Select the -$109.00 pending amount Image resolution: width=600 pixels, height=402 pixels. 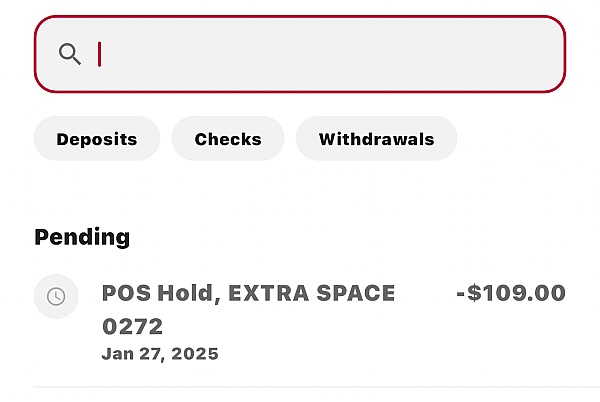click(511, 293)
